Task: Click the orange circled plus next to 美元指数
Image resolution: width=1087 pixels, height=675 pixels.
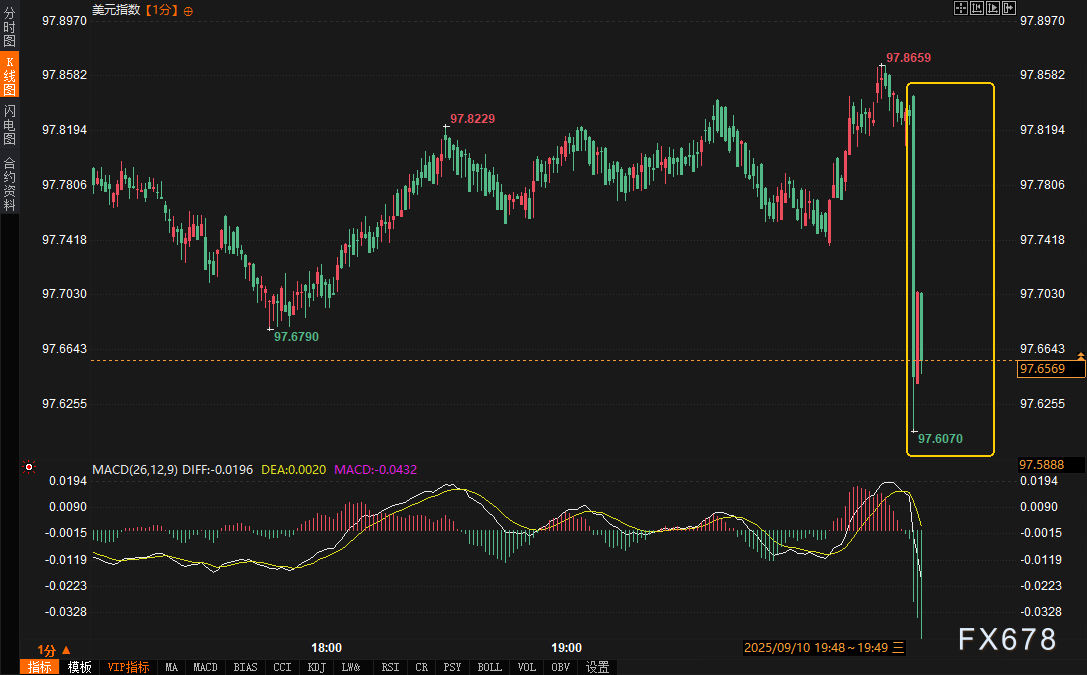Action: [189, 10]
